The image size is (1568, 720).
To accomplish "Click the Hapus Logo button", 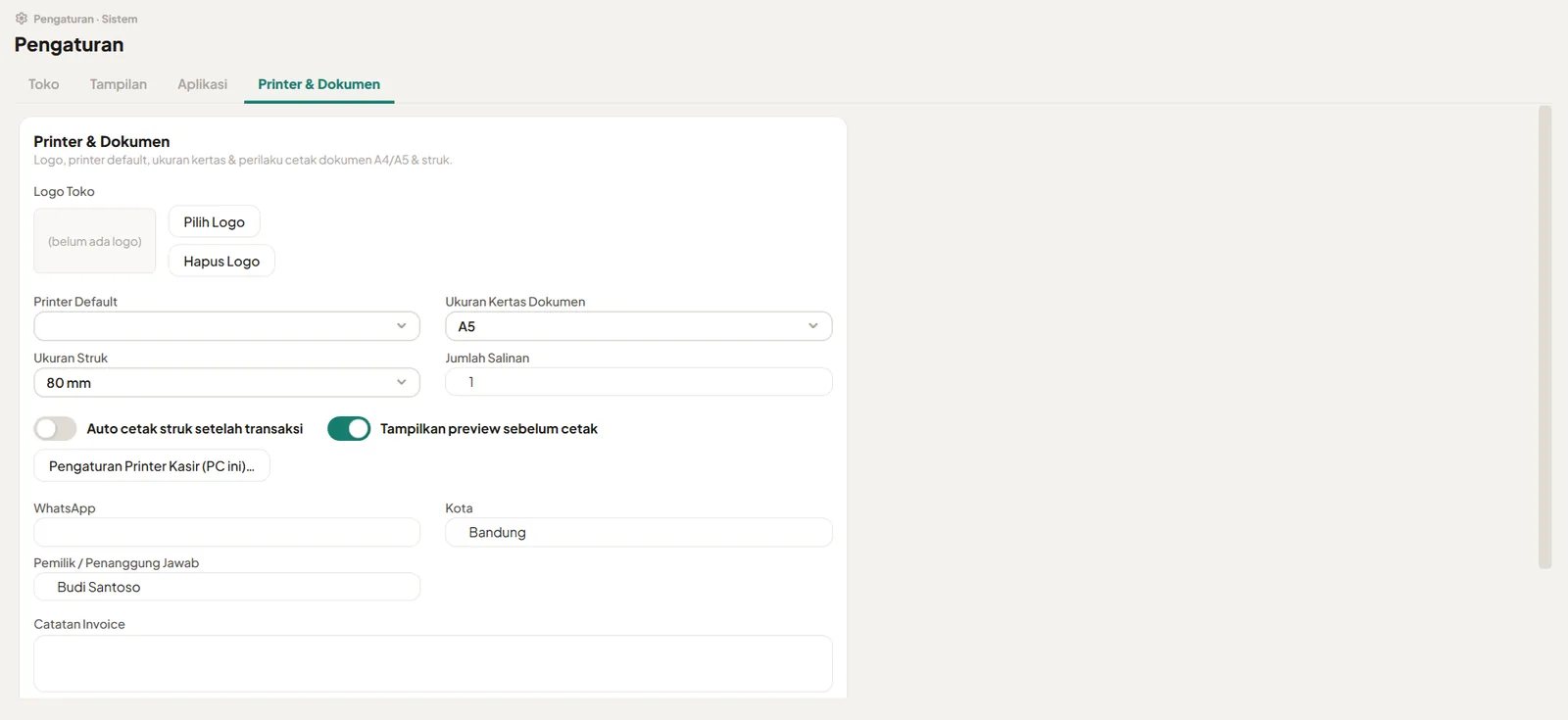I will (x=221, y=262).
